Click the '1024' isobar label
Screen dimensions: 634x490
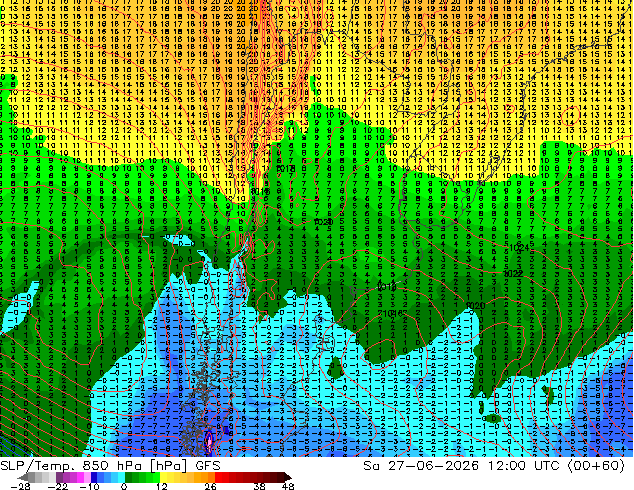[x=519, y=248]
